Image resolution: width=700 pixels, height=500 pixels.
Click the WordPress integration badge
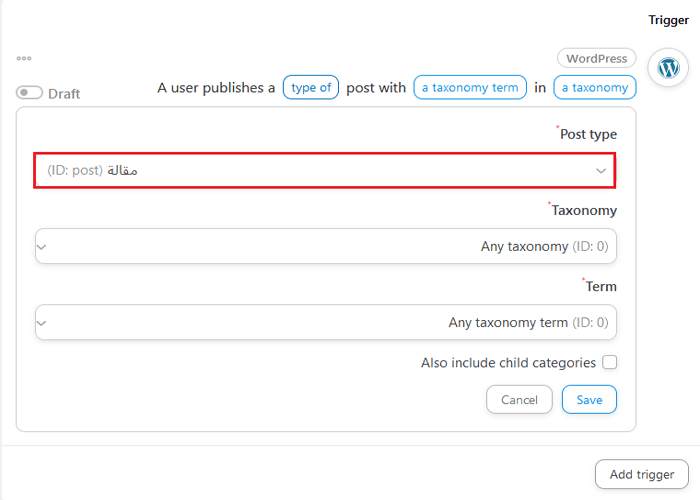point(596,59)
